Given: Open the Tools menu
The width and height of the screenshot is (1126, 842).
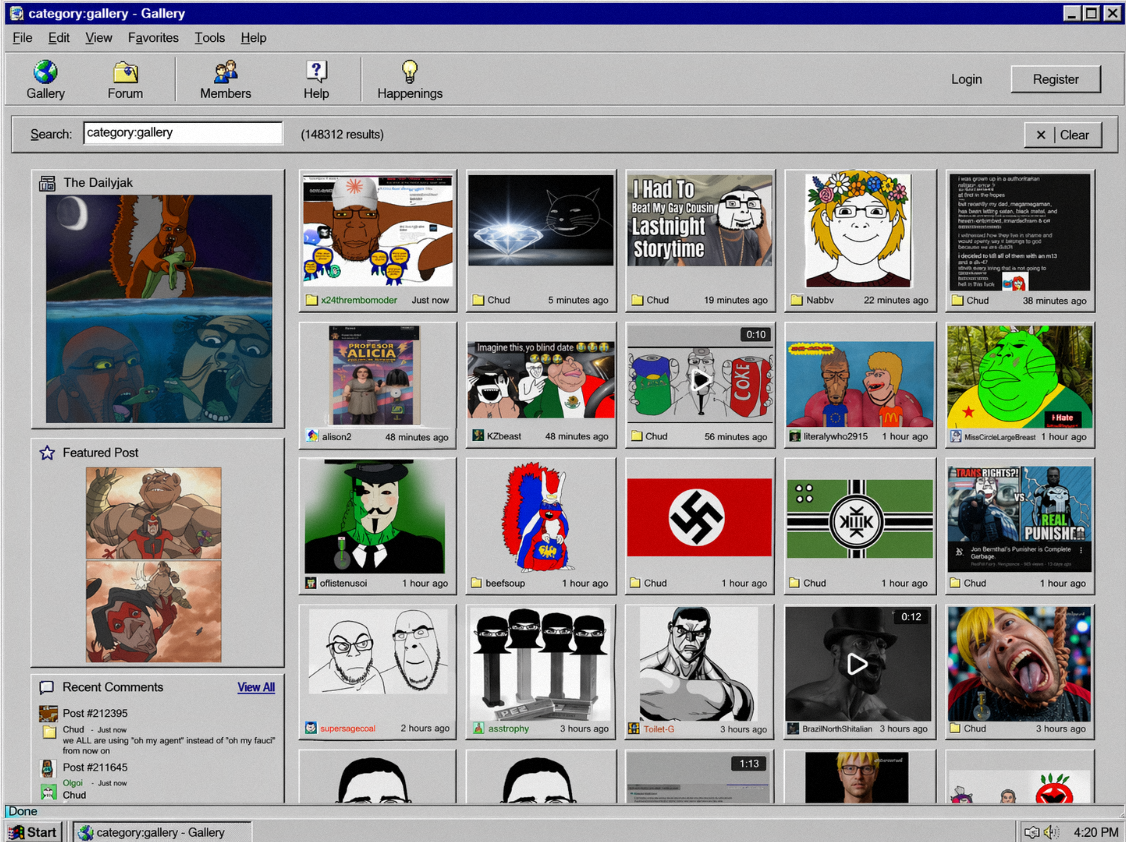Looking at the screenshot, I should 209,38.
